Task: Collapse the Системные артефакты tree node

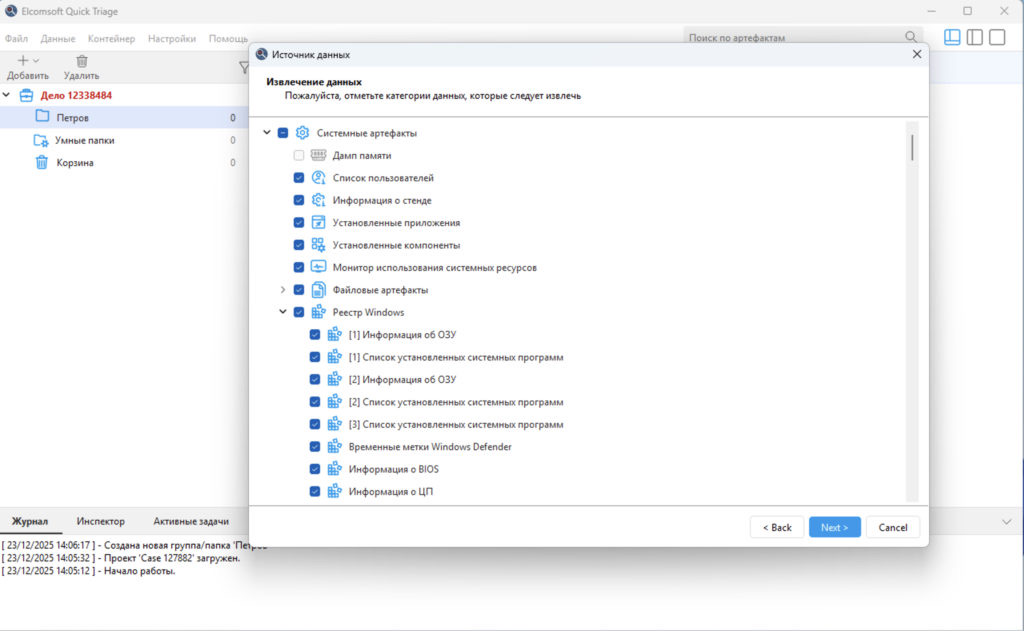Action: [x=266, y=133]
